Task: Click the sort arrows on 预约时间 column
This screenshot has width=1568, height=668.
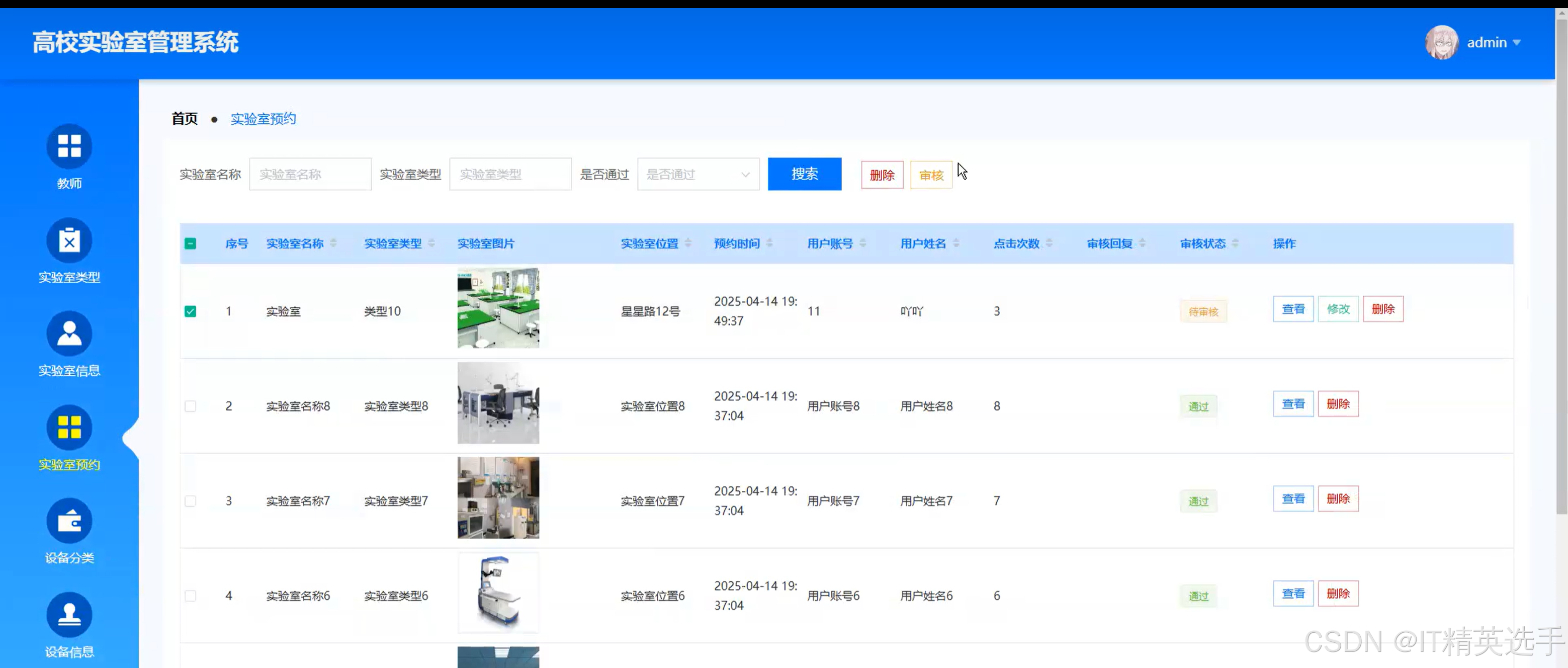Action: (x=770, y=243)
